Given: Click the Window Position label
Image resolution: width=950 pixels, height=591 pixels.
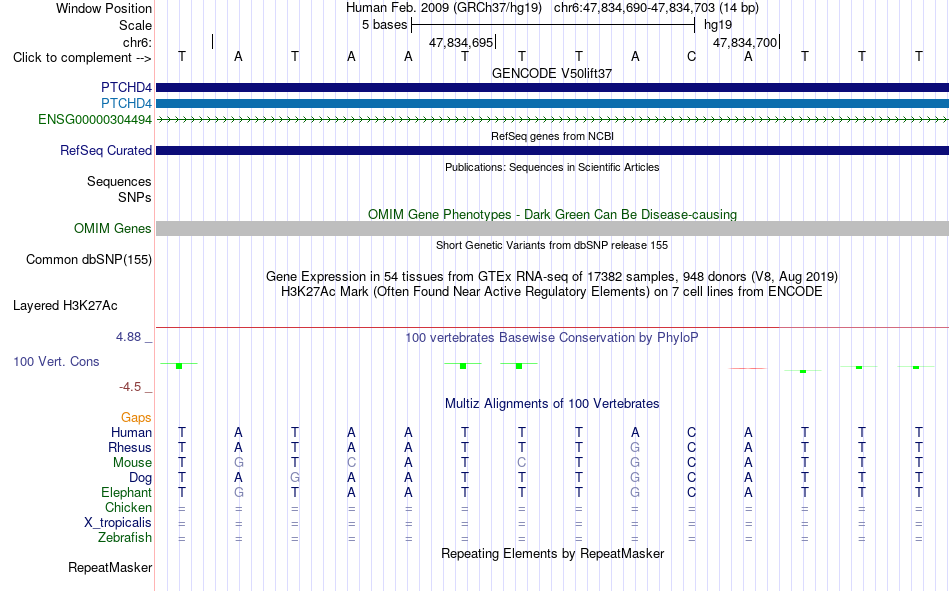Looking at the screenshot, I should pos(104,8).
